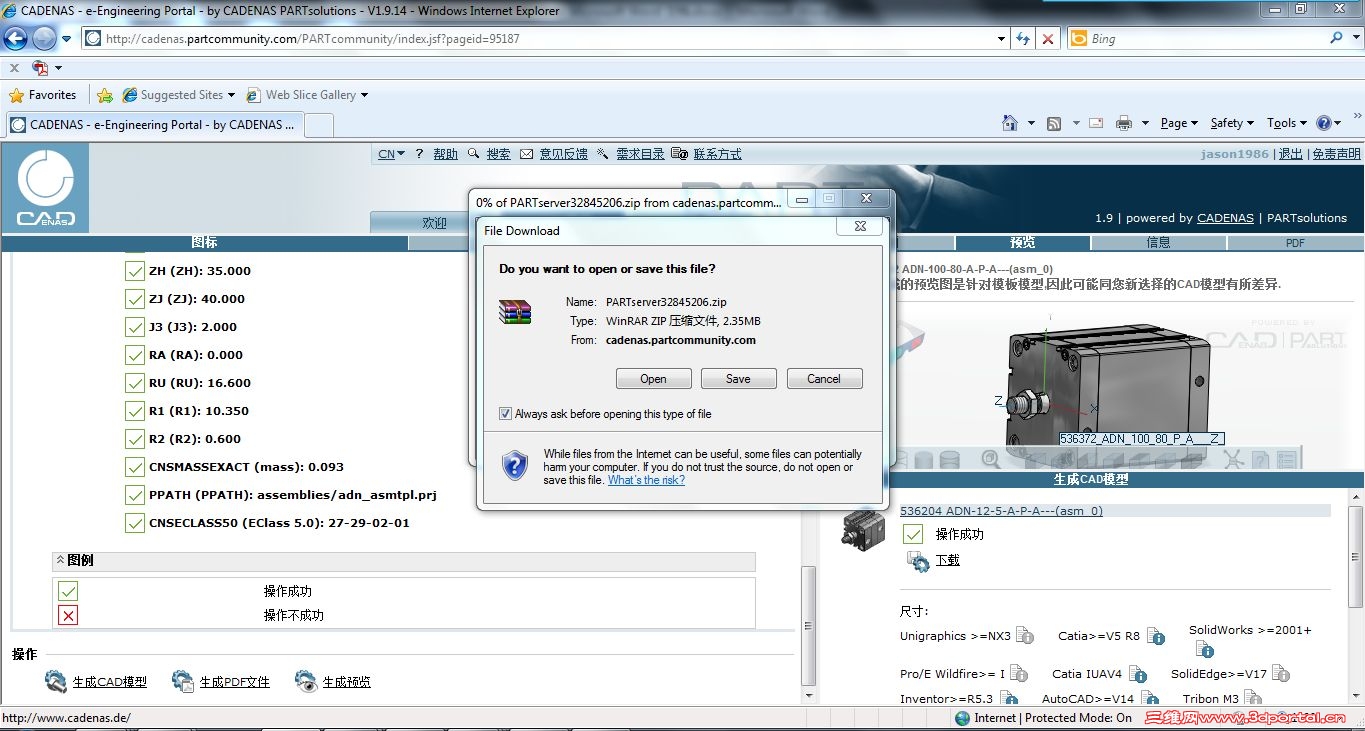The image size is (1365, 731).
Task: Click the Stop loading X icon
Action: tap(1048, 39)
